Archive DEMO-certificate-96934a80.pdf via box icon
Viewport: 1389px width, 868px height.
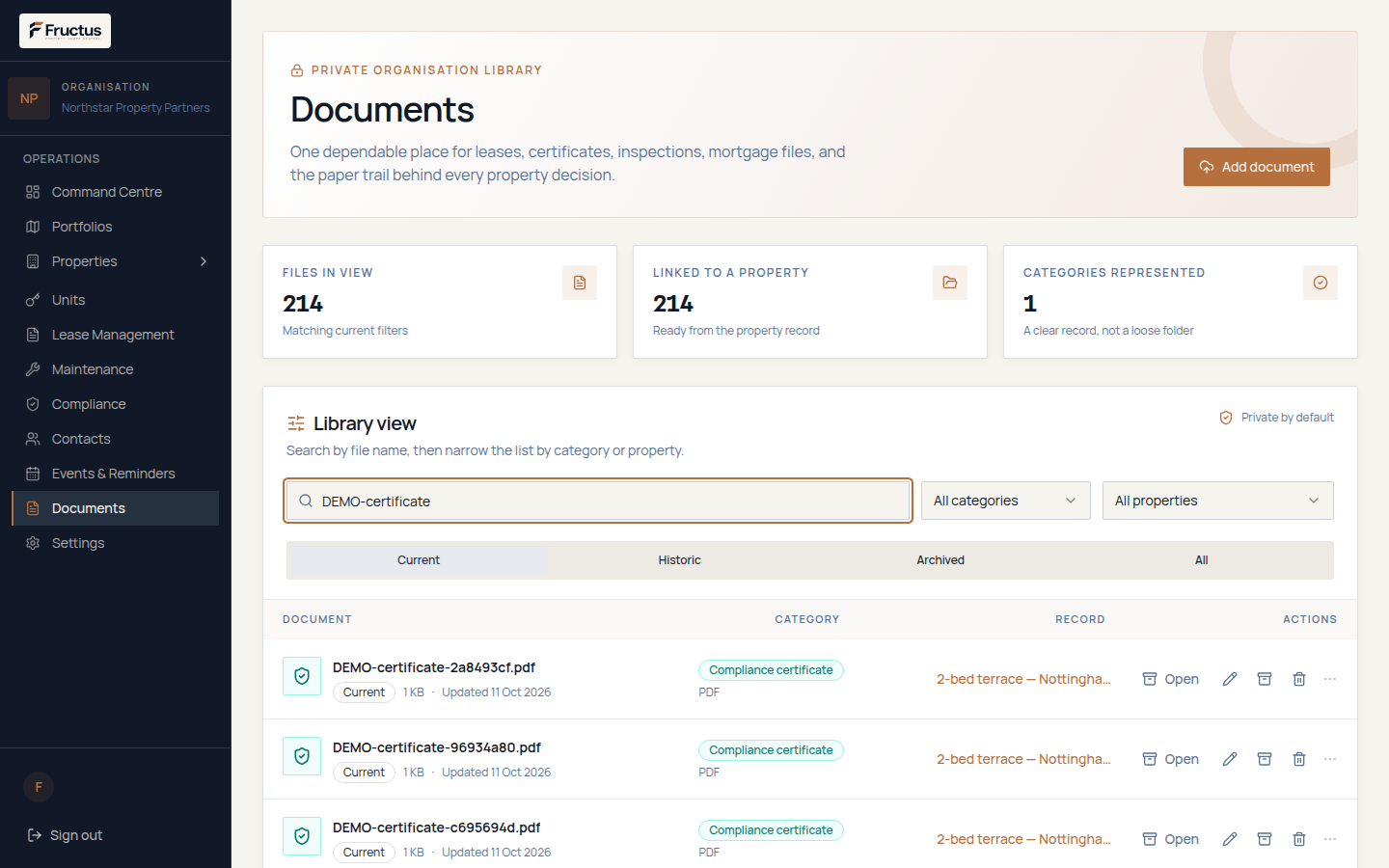[1265, 759]
